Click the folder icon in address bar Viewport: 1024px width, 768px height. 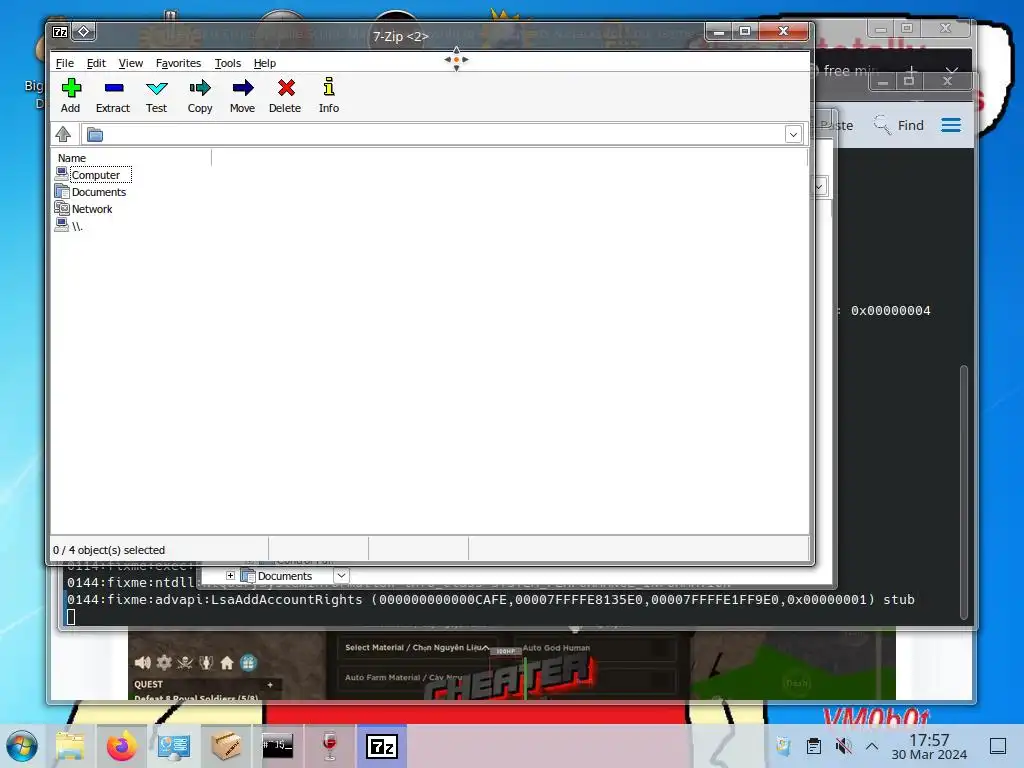(x=95, y=135)
